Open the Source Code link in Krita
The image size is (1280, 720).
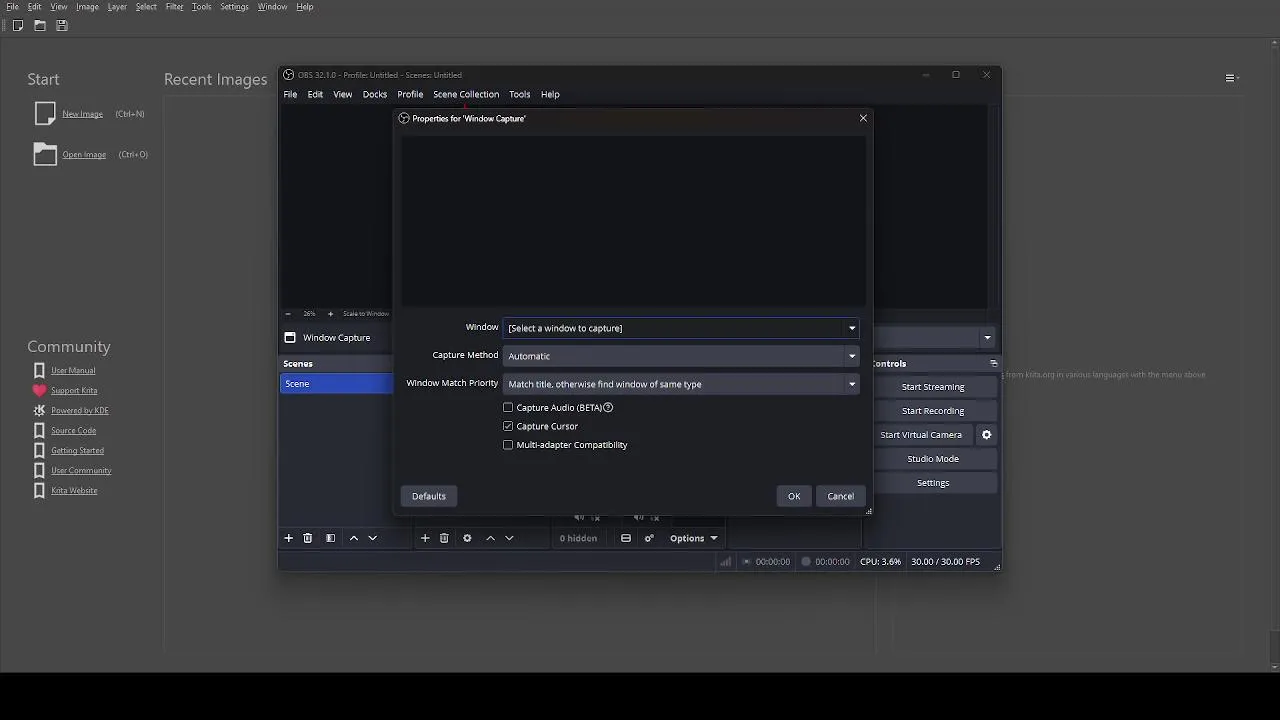pos(73,431)
